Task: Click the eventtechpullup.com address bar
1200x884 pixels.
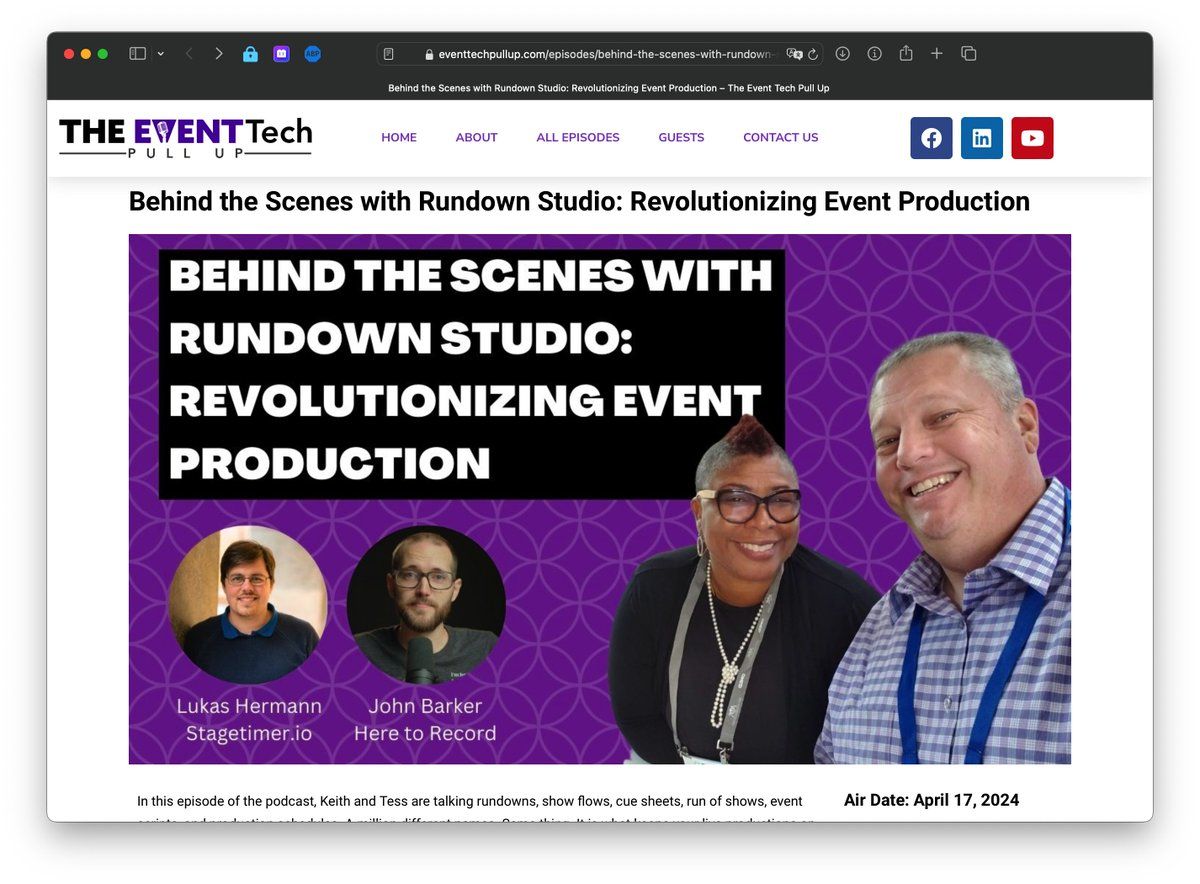Action: (x=600, y=54)
